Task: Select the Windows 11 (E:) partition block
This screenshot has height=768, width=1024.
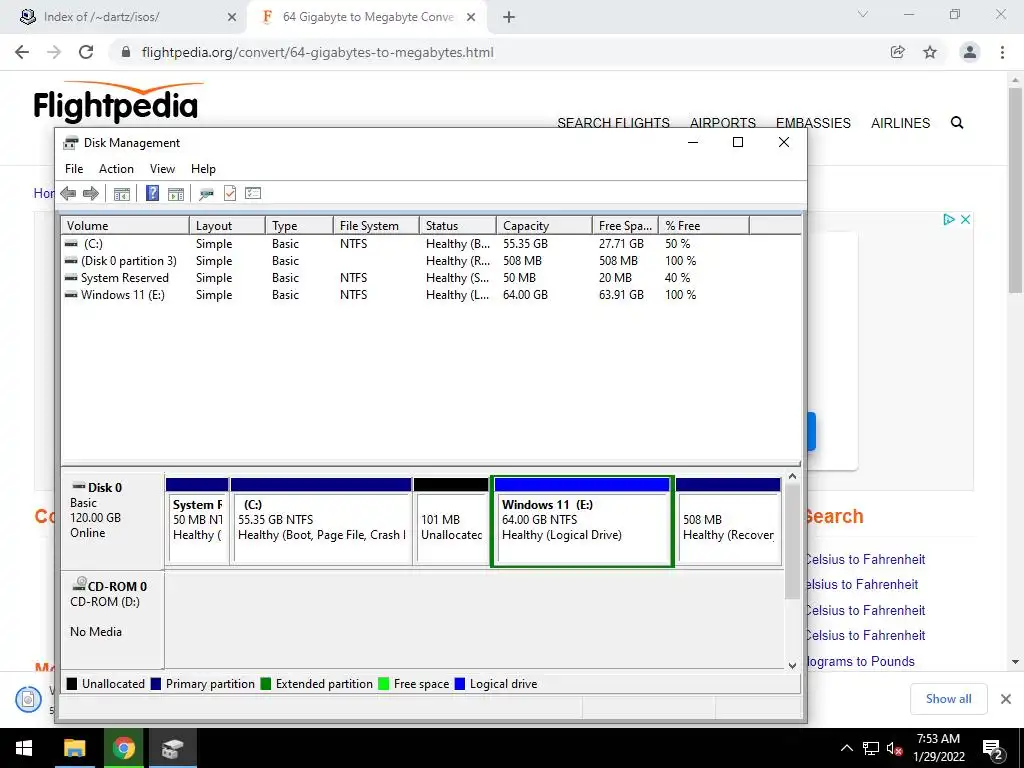Action: tap(582, 521)
